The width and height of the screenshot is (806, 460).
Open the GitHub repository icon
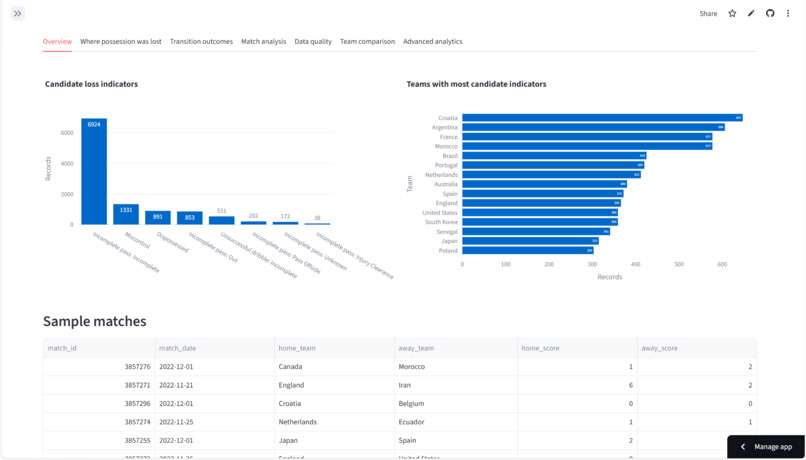click(770, 13)
